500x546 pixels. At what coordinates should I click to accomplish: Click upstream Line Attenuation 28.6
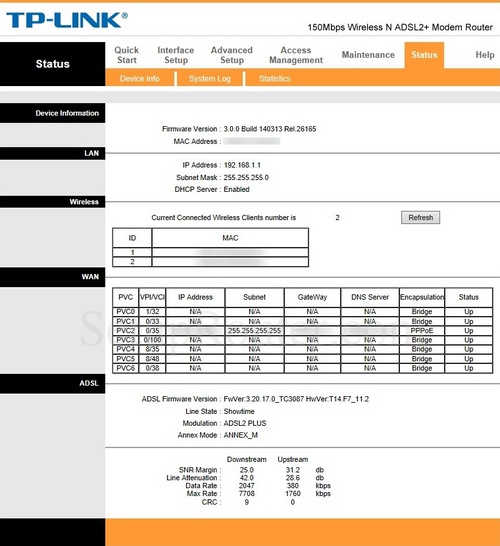(293, 478)
